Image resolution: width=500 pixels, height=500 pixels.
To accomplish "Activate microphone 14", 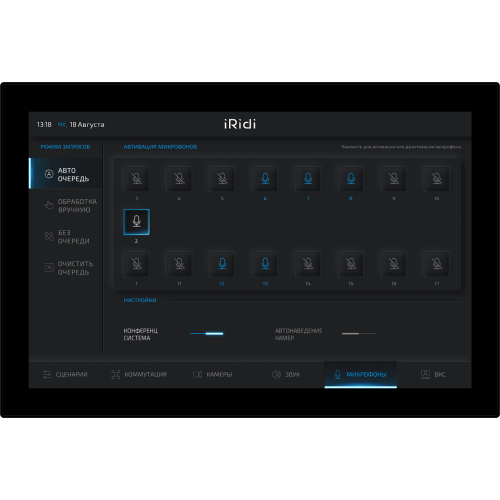I will pyautogui.click(x=308, y=264).
